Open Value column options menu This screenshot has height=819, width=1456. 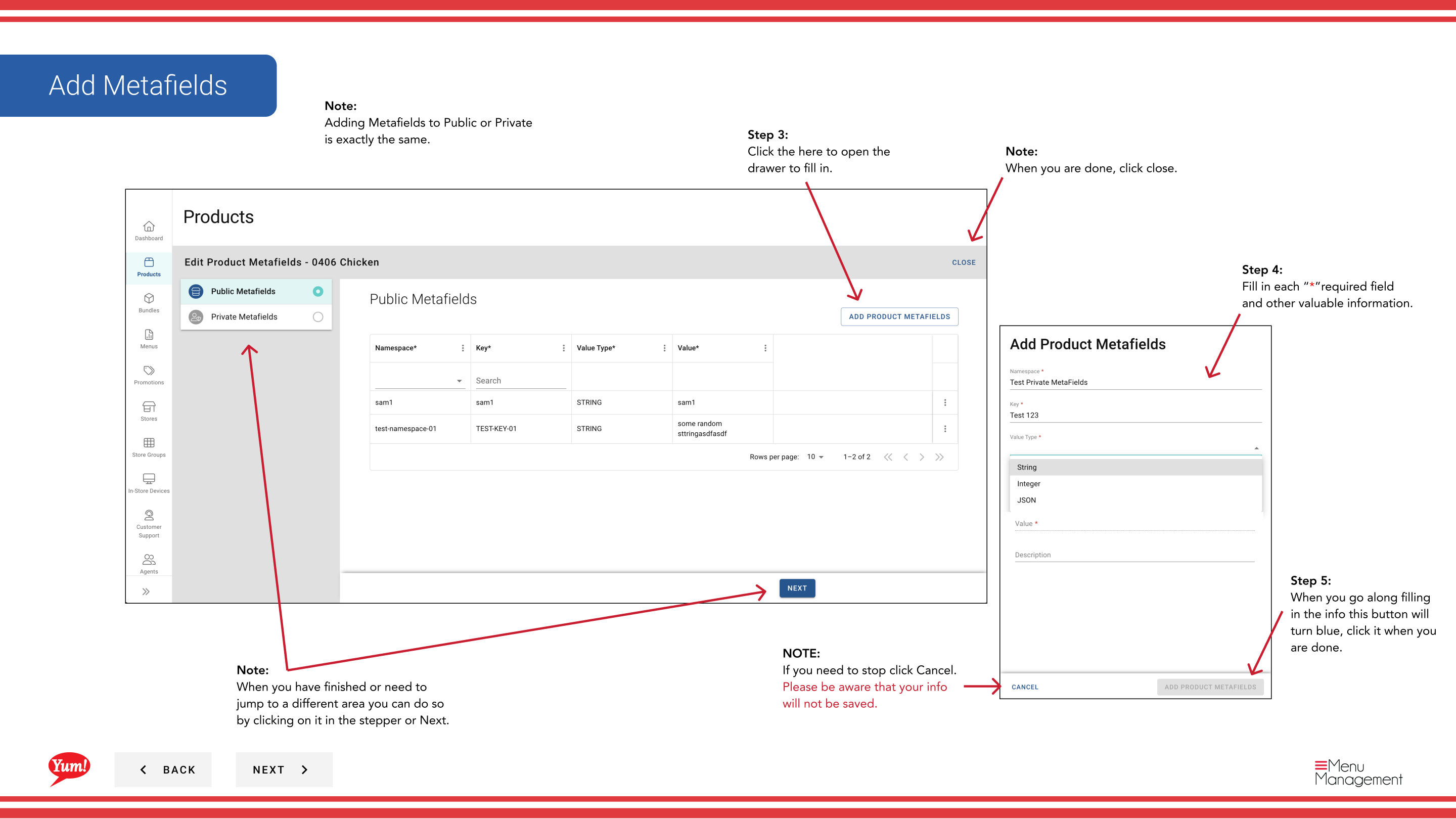(x=765, y=348)
